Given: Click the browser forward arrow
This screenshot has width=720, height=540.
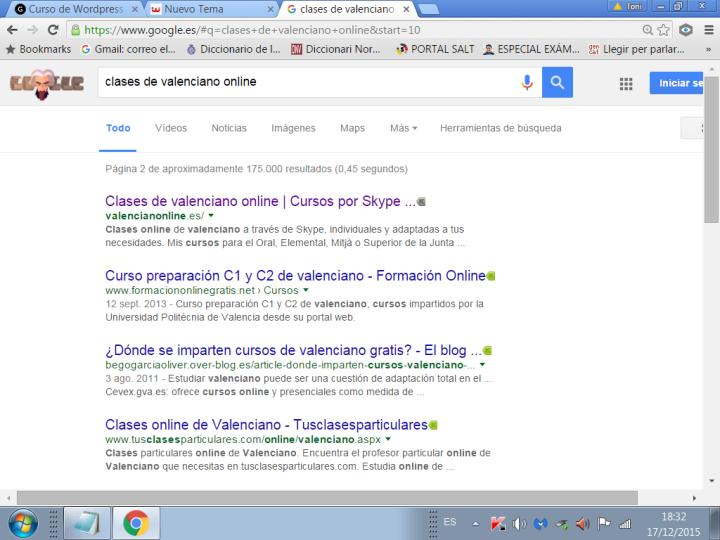Looking at the screenshot, I should (x=33, y=30).
